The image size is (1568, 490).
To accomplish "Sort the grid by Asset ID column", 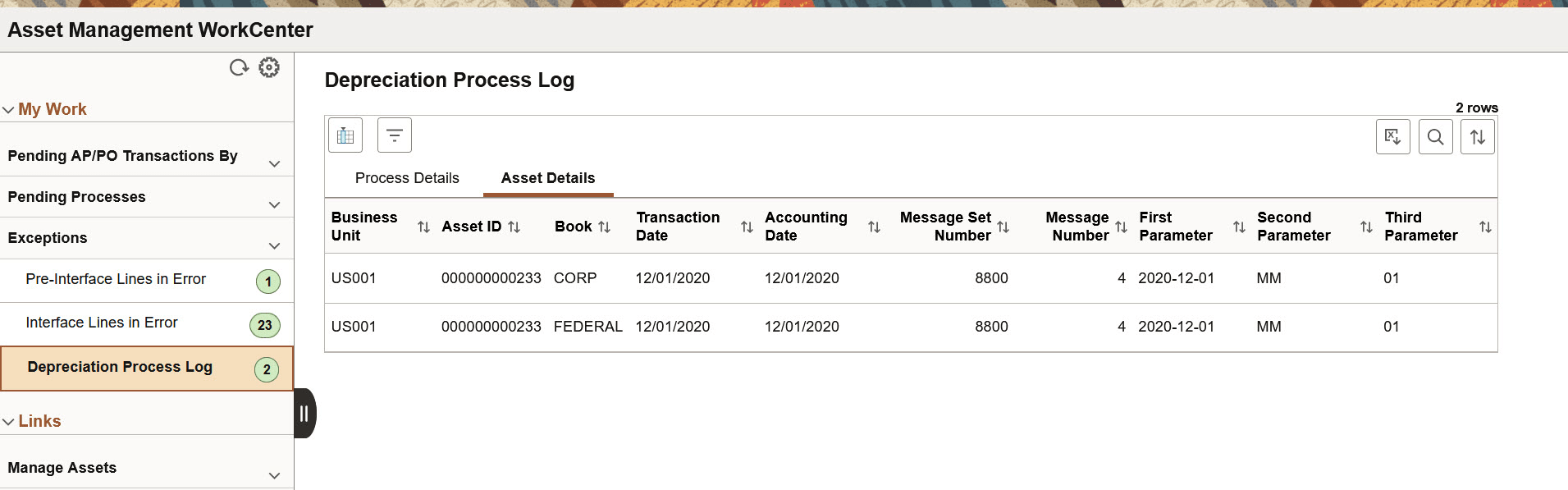I will (x=516, y=227).
